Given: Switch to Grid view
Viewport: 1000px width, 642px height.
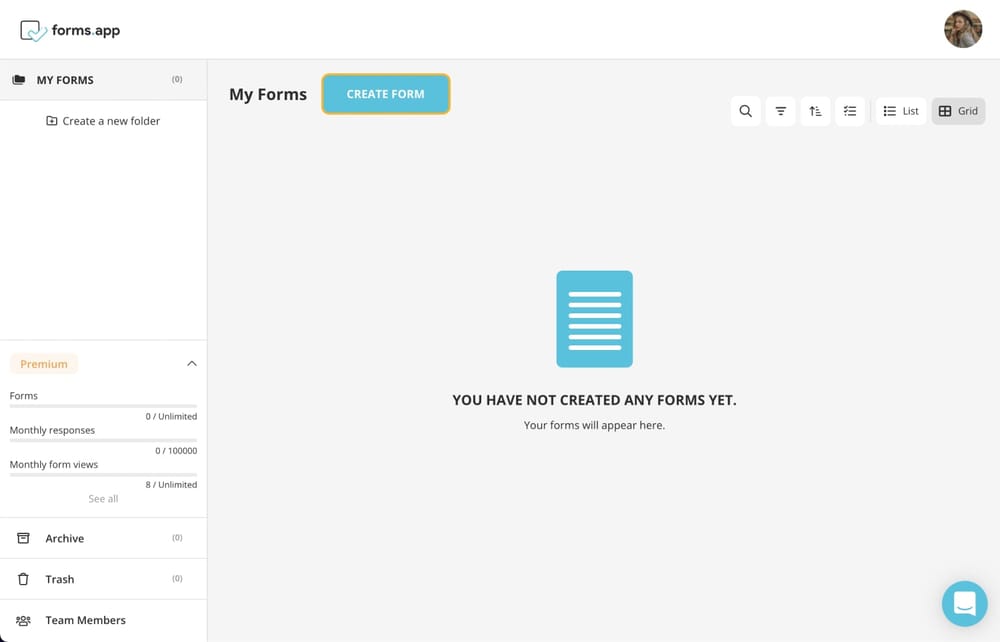Looking at the screenshot, I should (958, 111).
